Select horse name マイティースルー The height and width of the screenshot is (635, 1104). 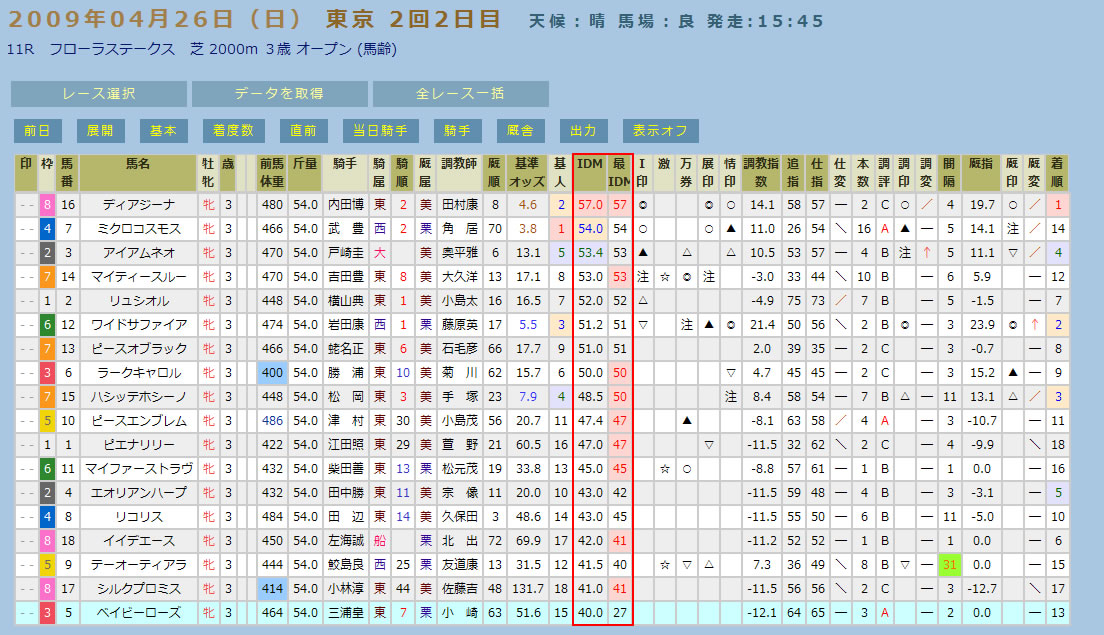139,277
